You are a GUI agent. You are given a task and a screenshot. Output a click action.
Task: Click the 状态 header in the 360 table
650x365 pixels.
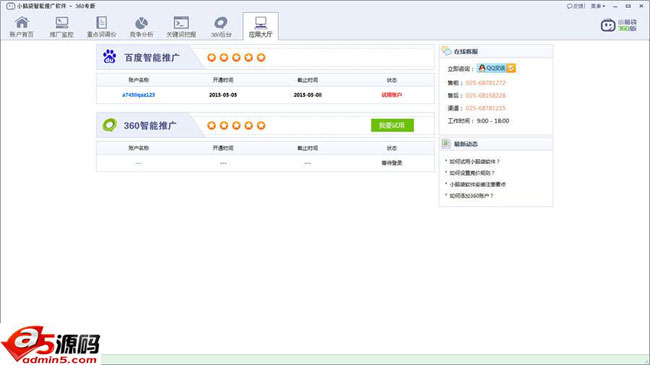tap(392, 148)
